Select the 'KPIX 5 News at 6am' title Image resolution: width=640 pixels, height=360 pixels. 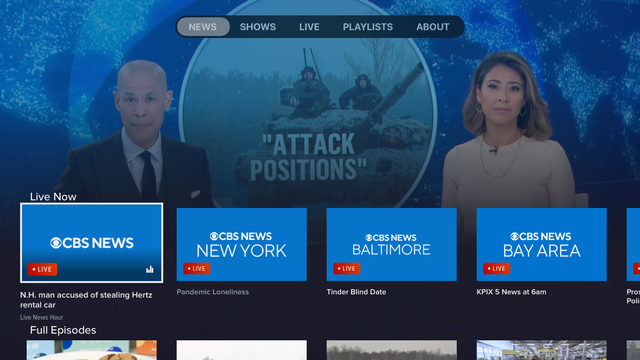[511, 292]
